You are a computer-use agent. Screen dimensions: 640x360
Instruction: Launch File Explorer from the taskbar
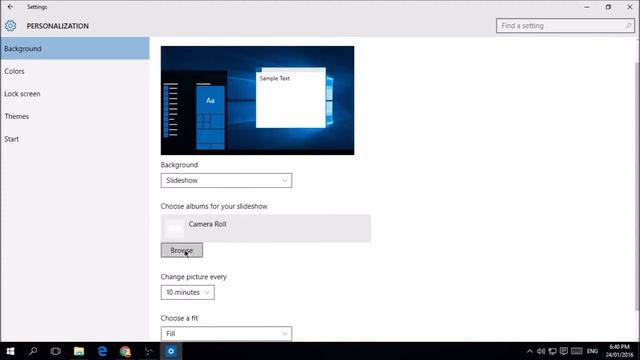click(79, 351)
